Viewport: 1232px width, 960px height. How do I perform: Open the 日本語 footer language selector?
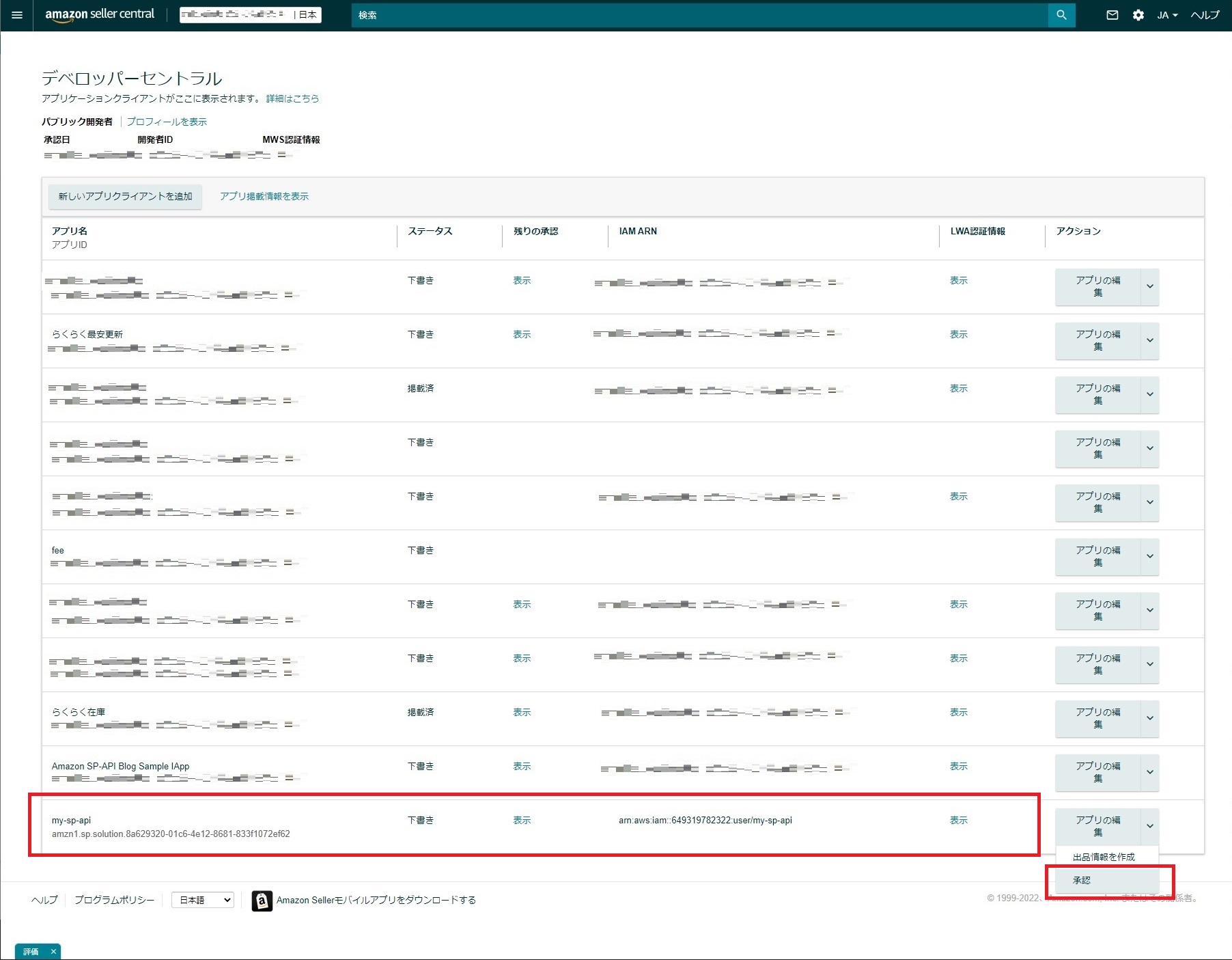pos(202,899)
